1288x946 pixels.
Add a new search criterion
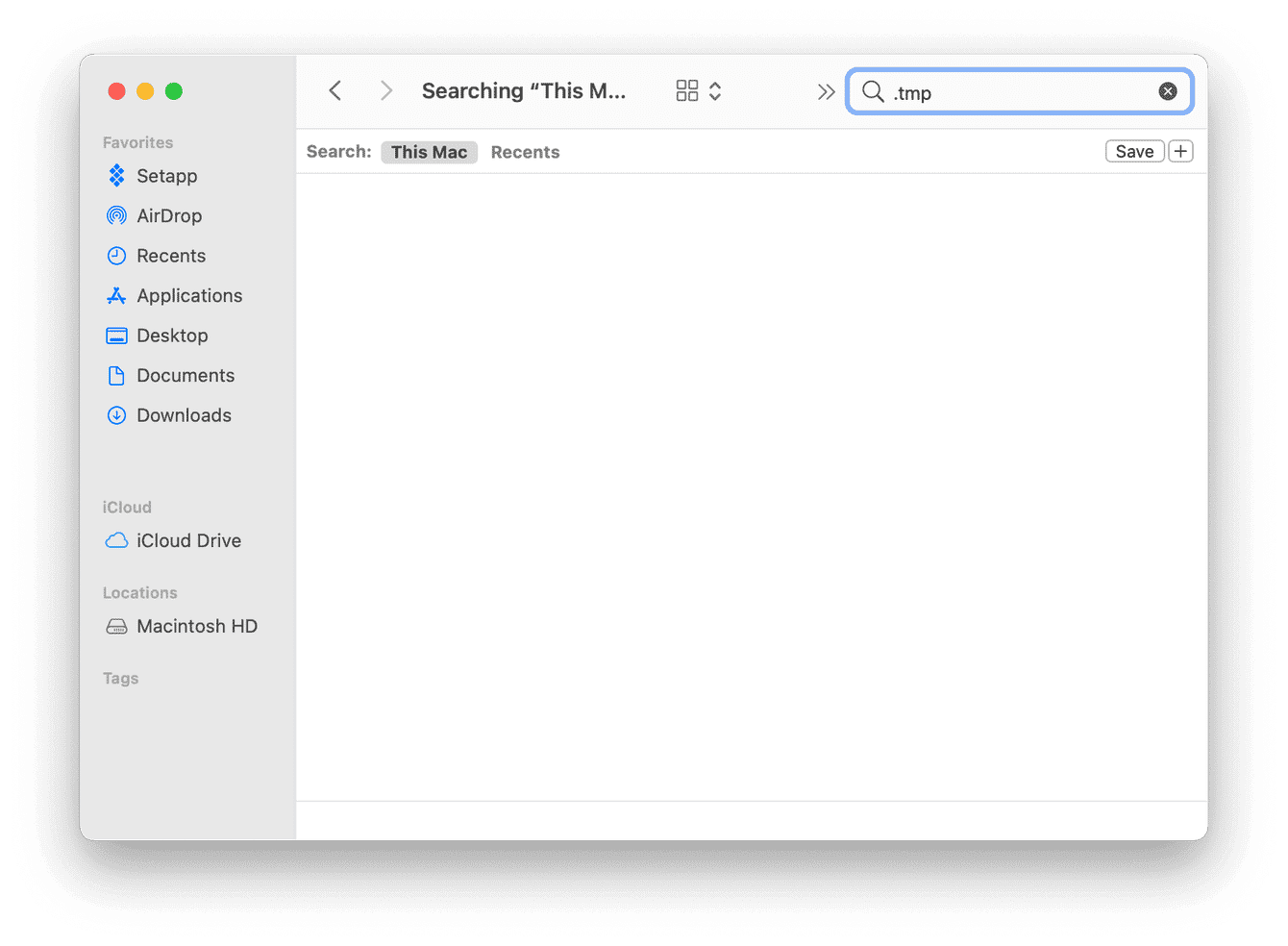coord(1180,151)
